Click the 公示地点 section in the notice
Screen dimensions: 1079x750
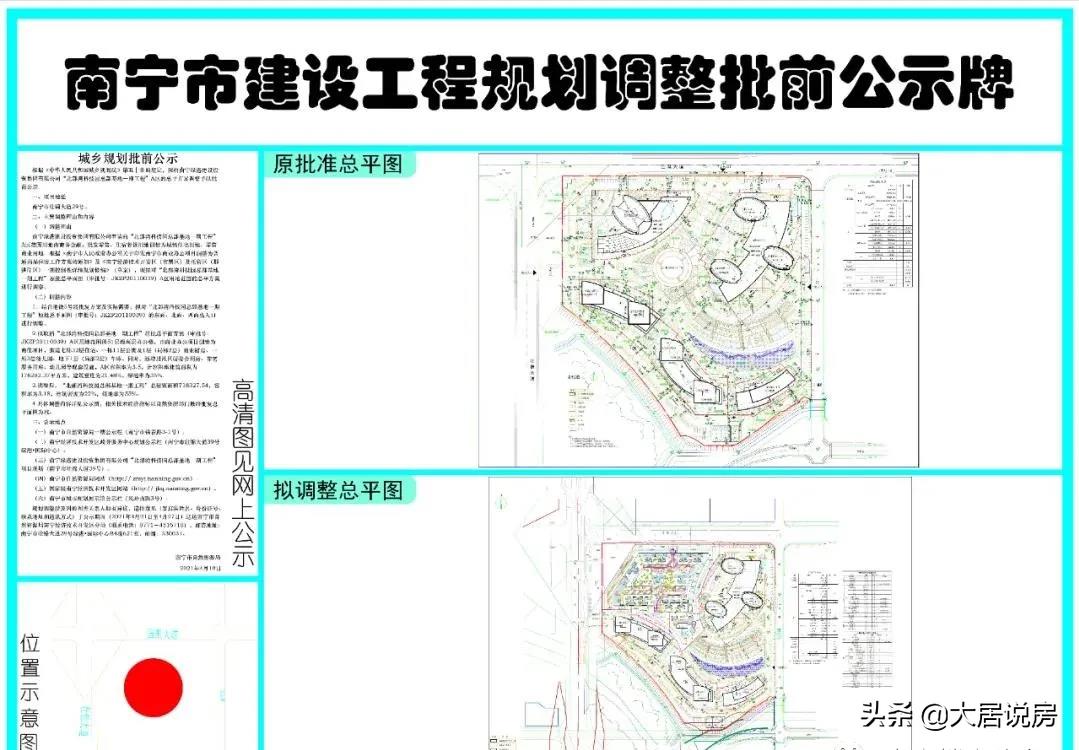pyautogui.click(x=53, y=423)
